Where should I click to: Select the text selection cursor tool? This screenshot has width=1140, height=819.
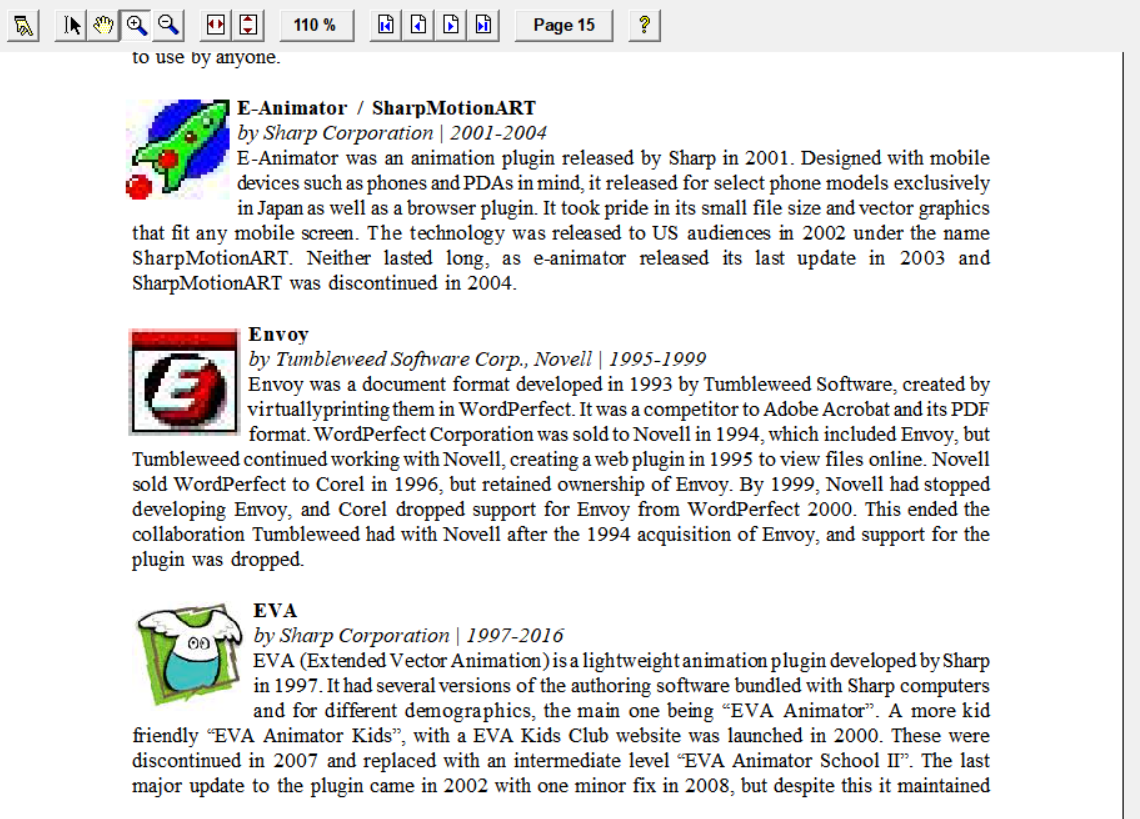[71, 25]
